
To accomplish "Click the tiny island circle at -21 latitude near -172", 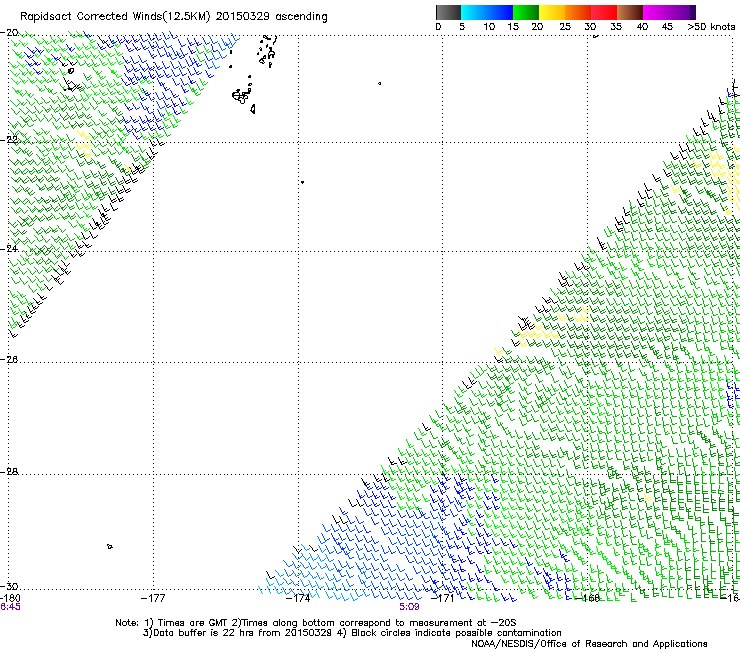I will point(379,84).
